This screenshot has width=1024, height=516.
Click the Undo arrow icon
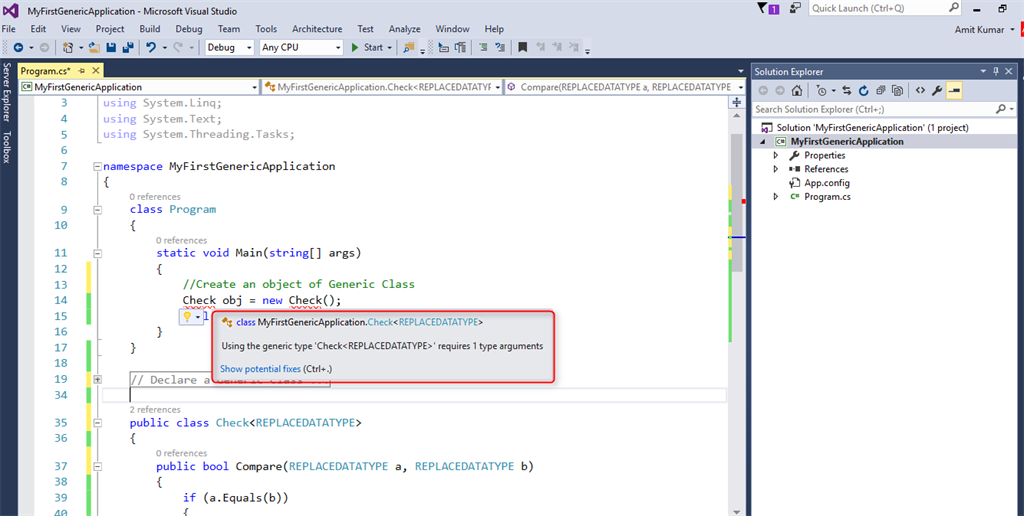[150, 47]
